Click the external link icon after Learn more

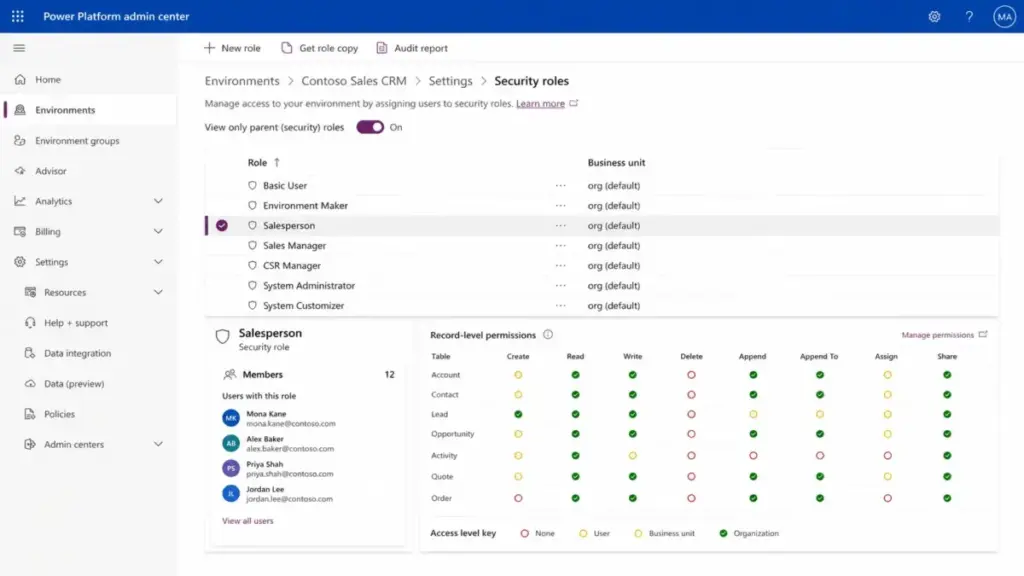(573, 103)
